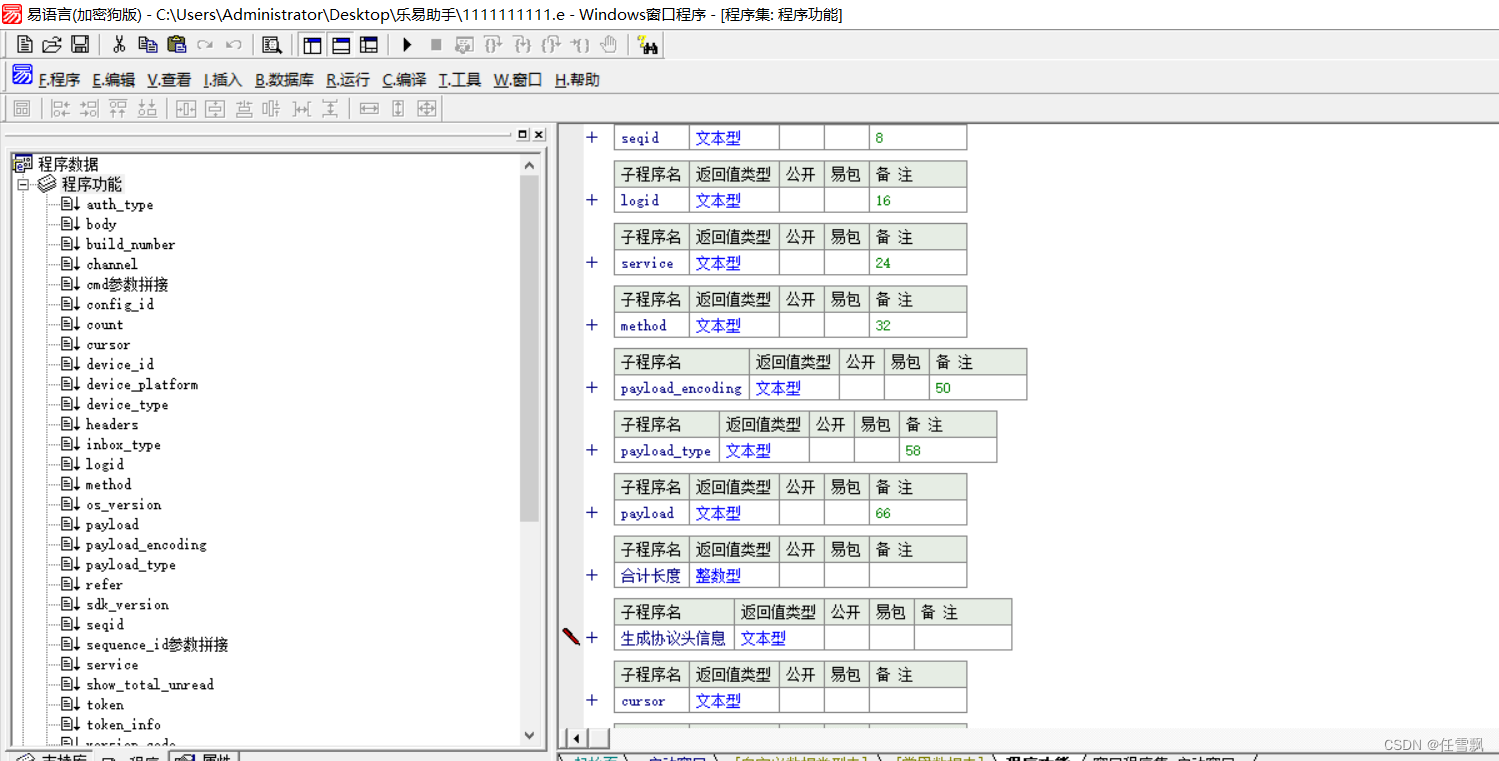Open the E.编辑 menu
Viewport: 1499px width, 761px height.
113,80
